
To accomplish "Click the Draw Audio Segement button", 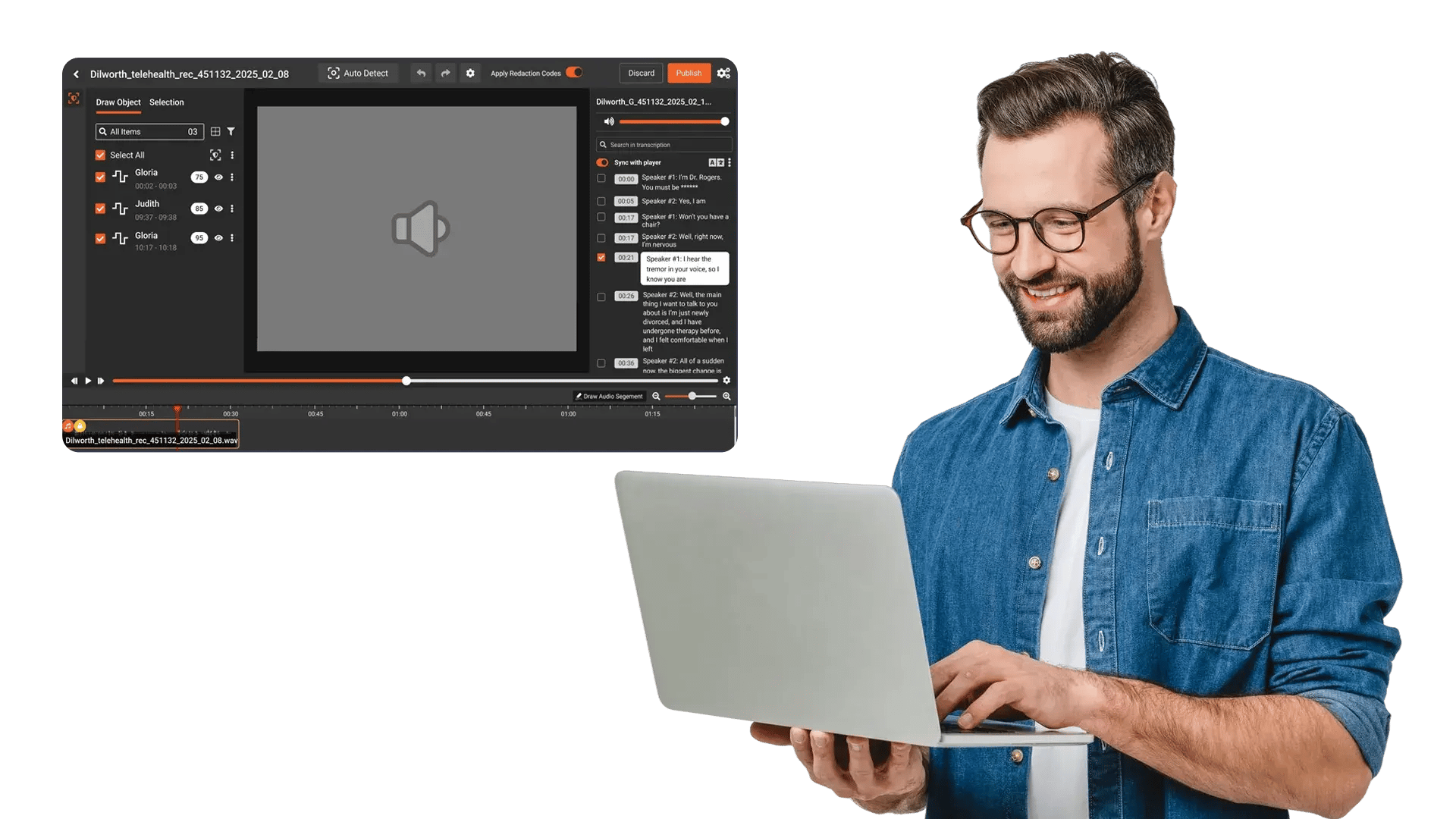I will (609, 396).
